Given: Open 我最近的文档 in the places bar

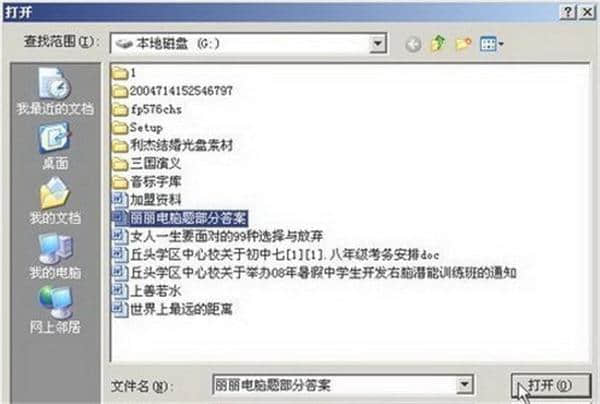Looking at the screenshot, I should click(55, 91).
